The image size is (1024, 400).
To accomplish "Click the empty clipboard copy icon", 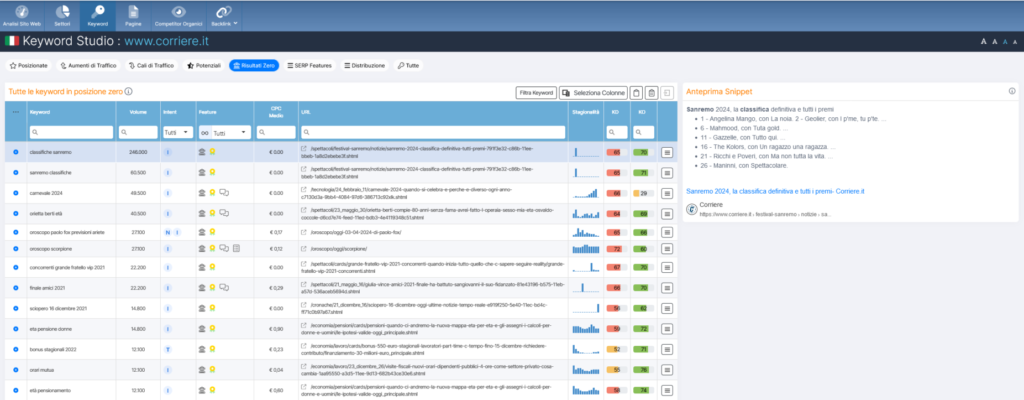I will [637, 93].
